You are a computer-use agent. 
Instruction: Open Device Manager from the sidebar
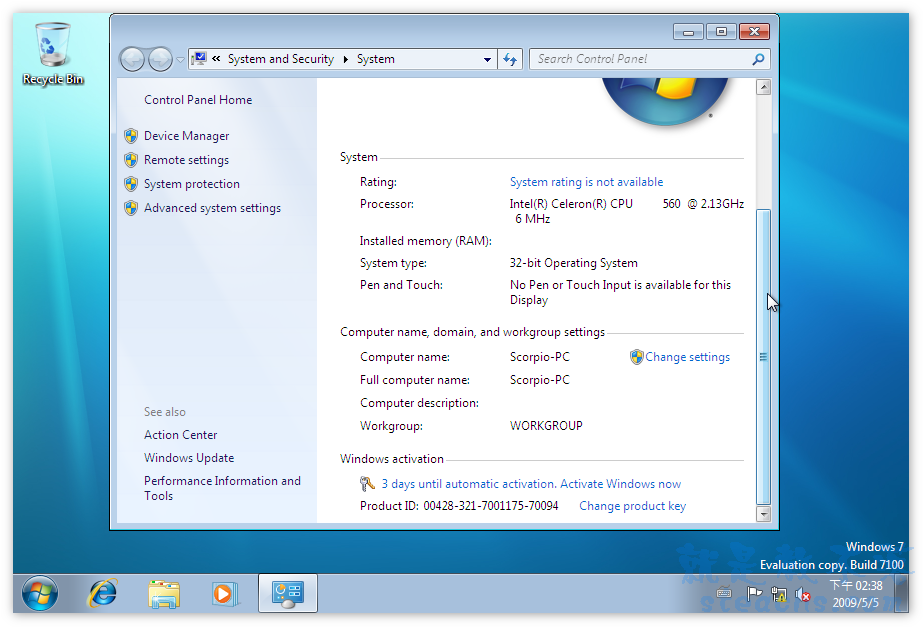click(x=186, y=136)
